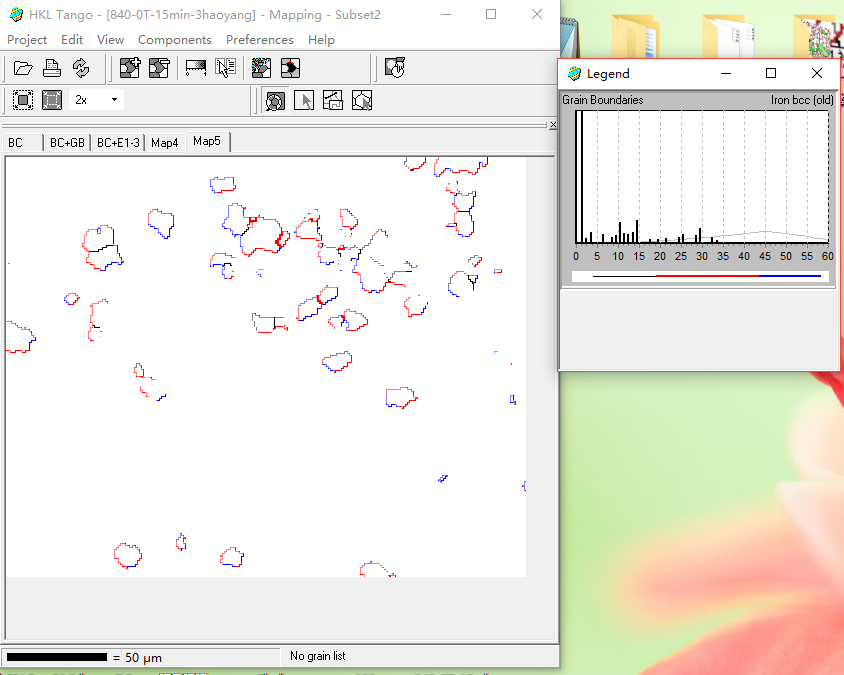Click the blue segment of the legend color bar
Viewport: 844px width, 675px height.
click(x=790, y=276)
